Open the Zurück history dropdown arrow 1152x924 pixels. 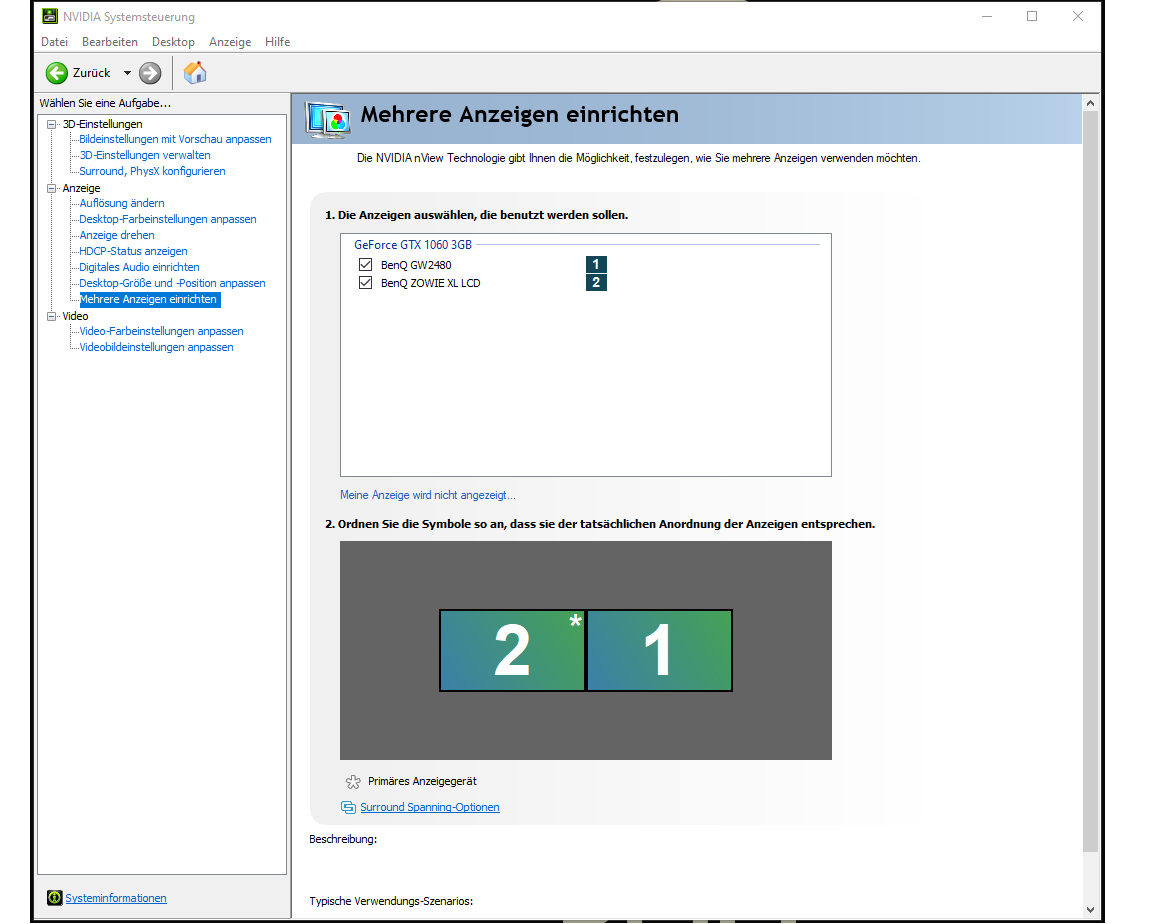tap(127, 73)
